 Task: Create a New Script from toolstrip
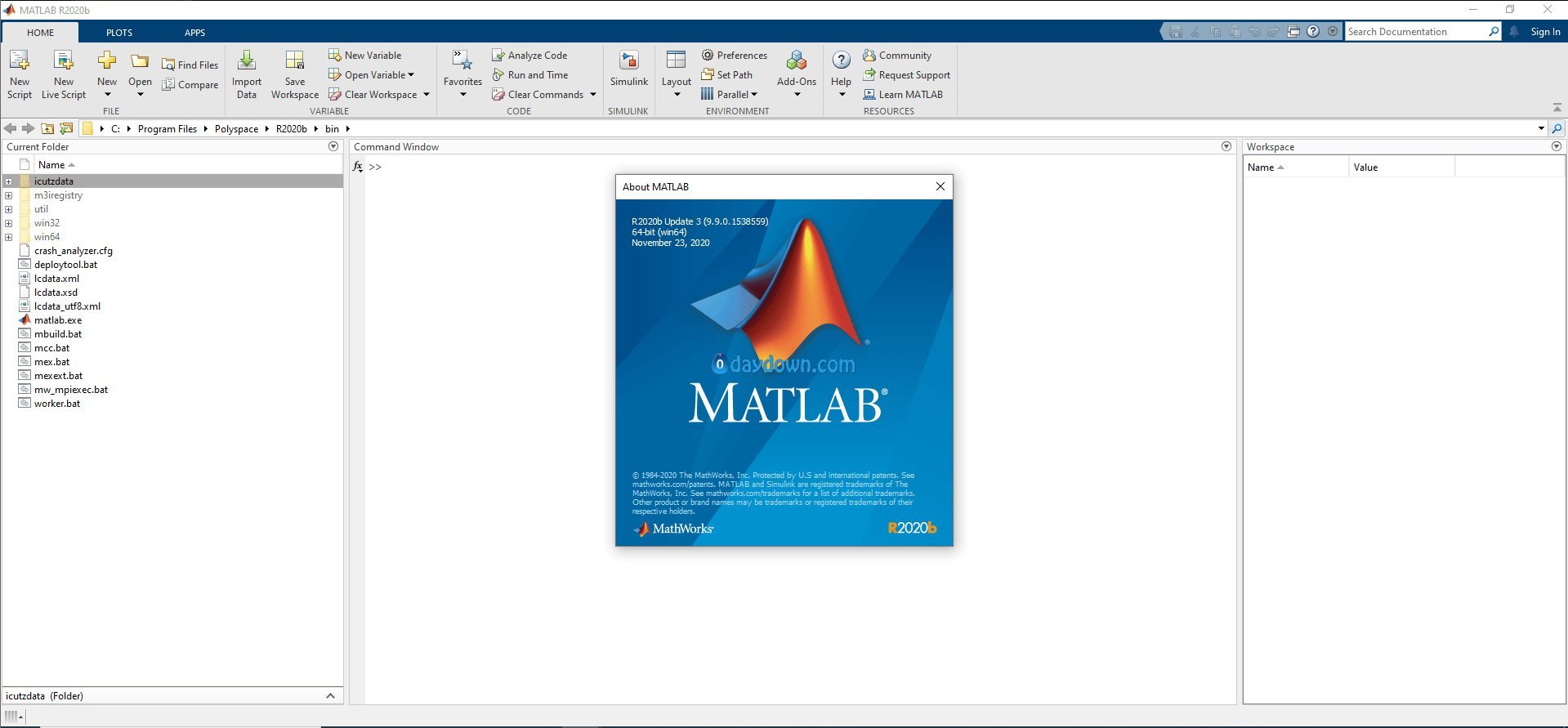pyautogui.click(x=19, y=74)
